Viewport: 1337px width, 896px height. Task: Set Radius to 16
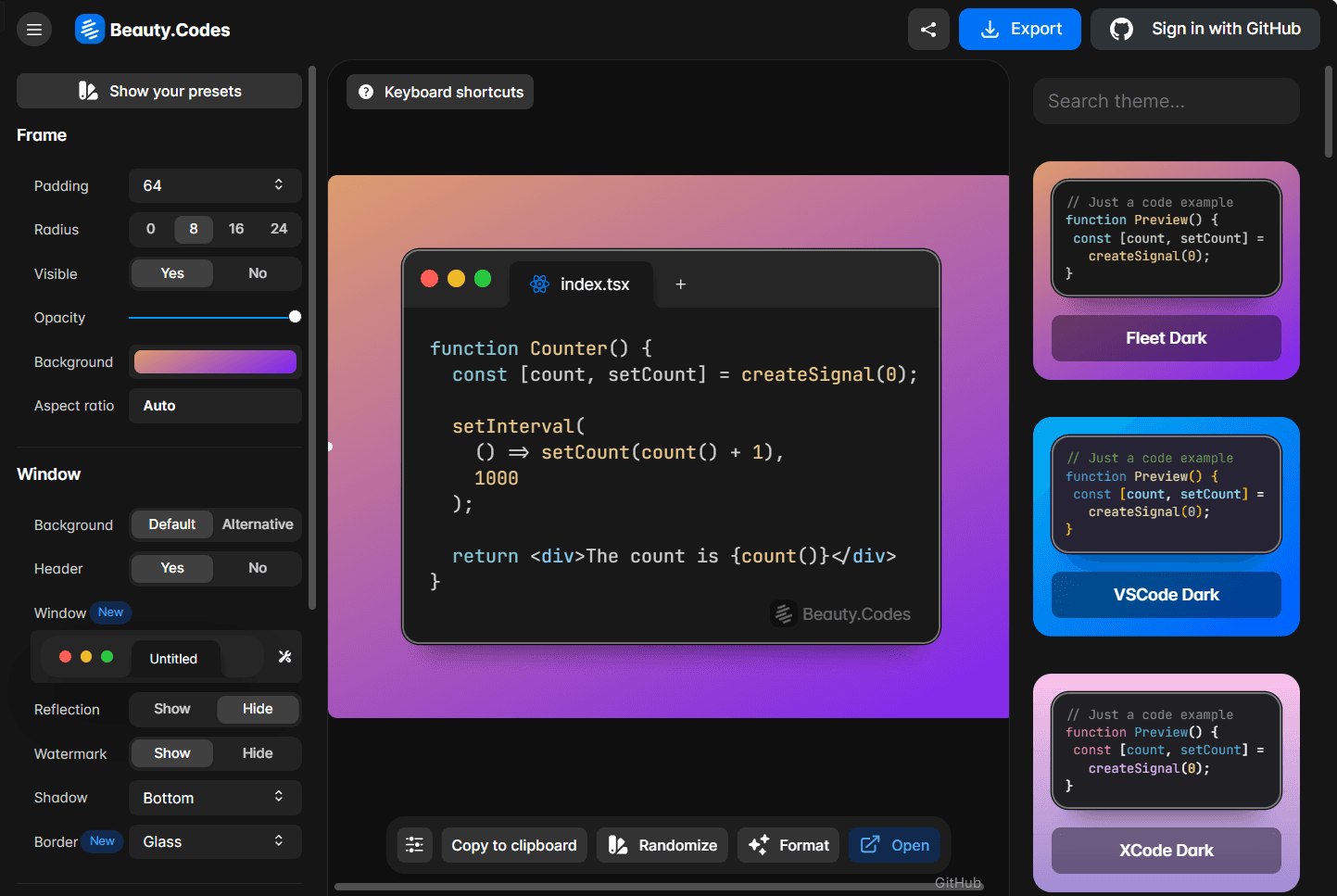pyautogui.click(x=236, y=229)
